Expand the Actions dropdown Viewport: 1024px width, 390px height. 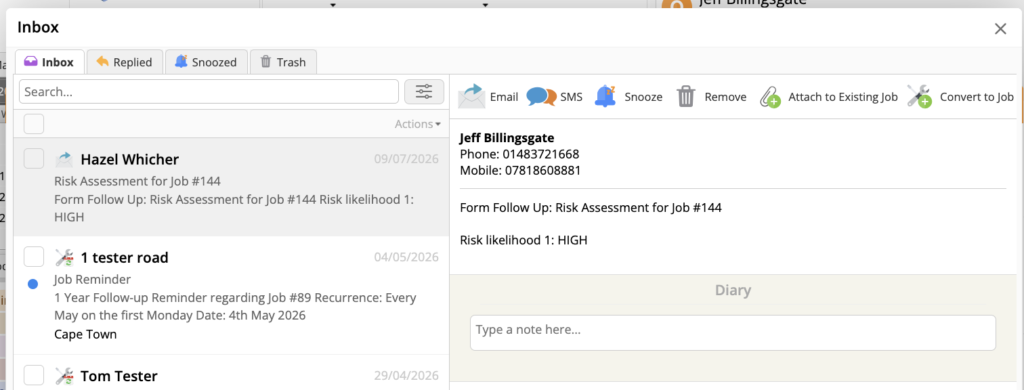click(x=417, y=123)
